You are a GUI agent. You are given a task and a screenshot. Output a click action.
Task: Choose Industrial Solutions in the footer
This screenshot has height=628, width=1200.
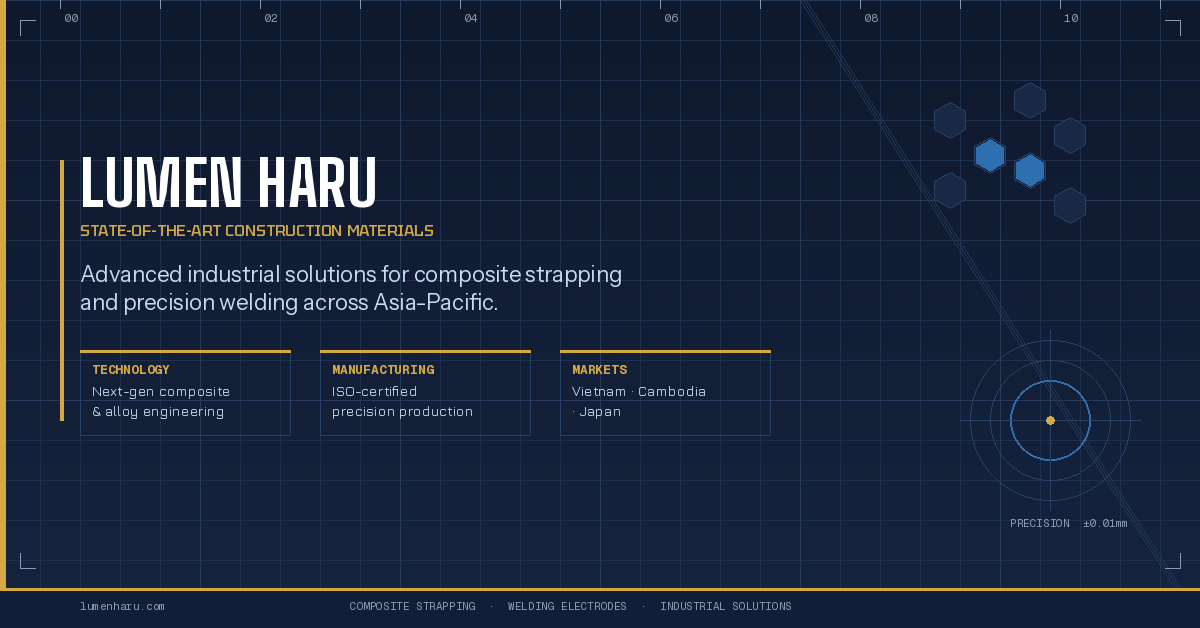pyautogui.click(x=725, y=606)
